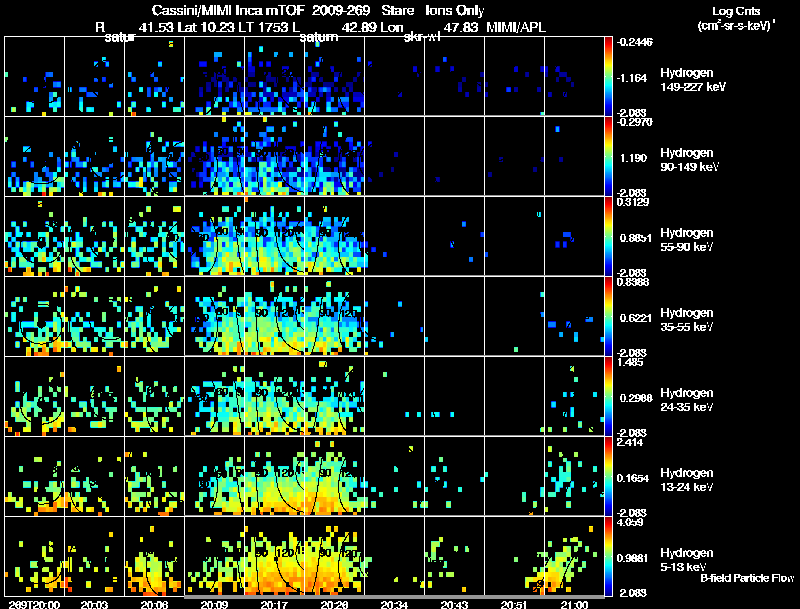Screen dimensions: 800x609
Task: Open the Hydrogen 5-13 keV panel at 21:00
Action: [574, 556]
